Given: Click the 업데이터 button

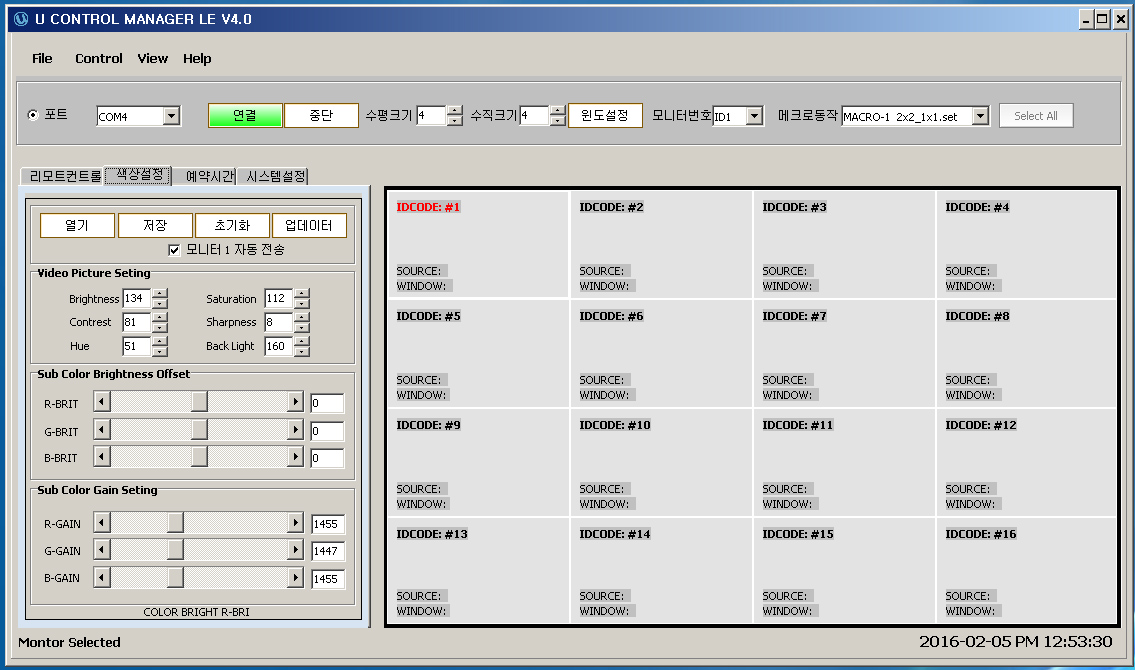Looking at the screenshot, I should pyautogui.click(x=309, y=225).
